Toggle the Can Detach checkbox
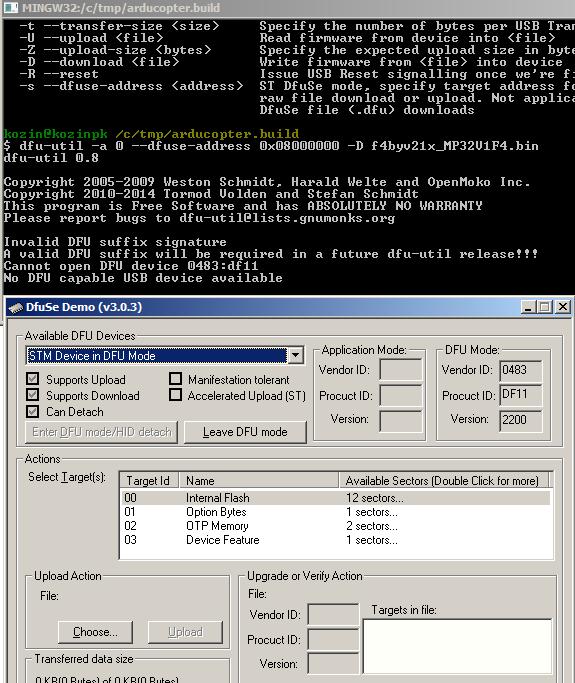 (32, 411)
